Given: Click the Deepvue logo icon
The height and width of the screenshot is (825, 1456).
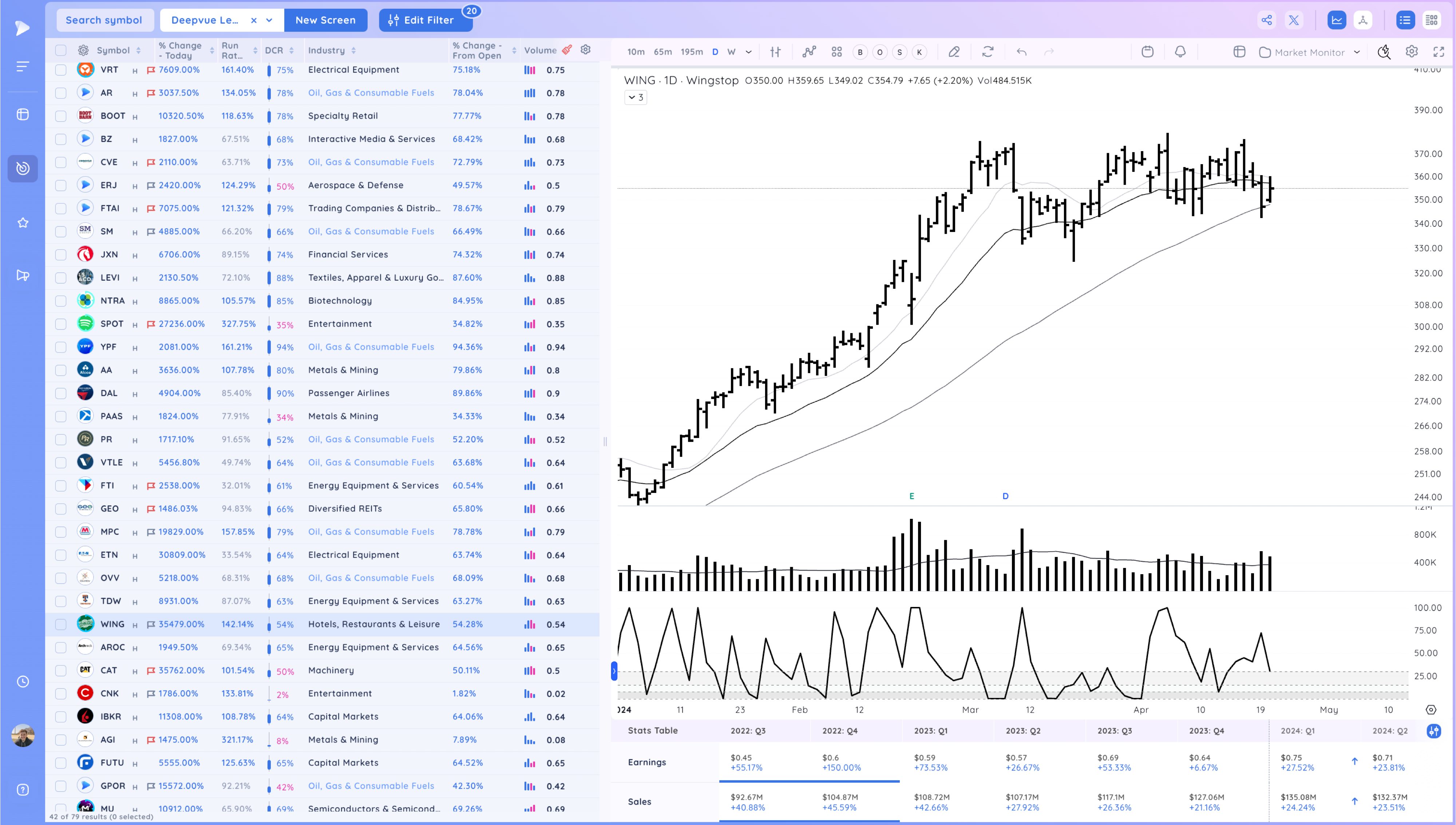Looking at the screenshot, I should tap(23, 28).
